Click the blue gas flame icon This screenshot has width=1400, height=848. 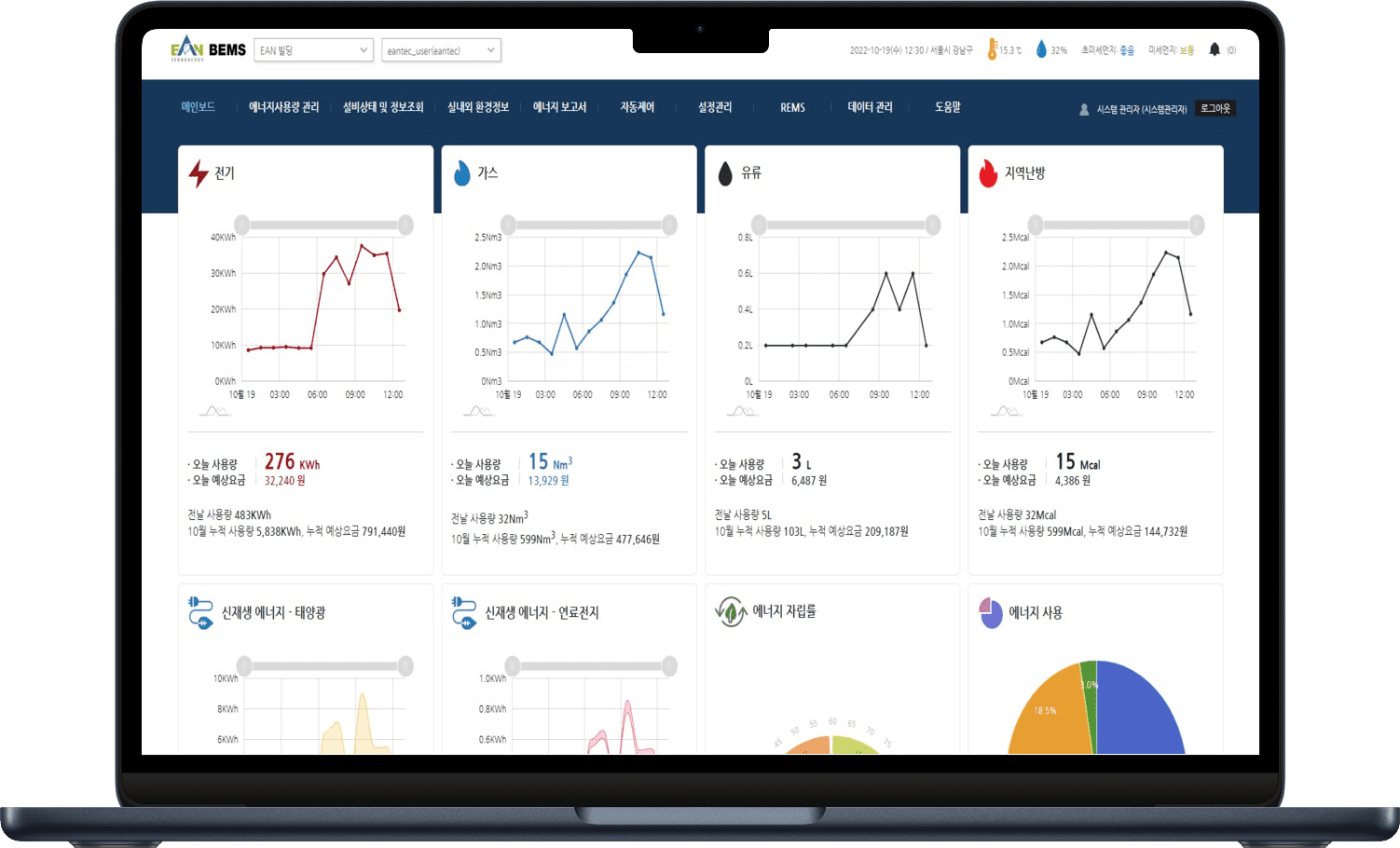[462, 173]
